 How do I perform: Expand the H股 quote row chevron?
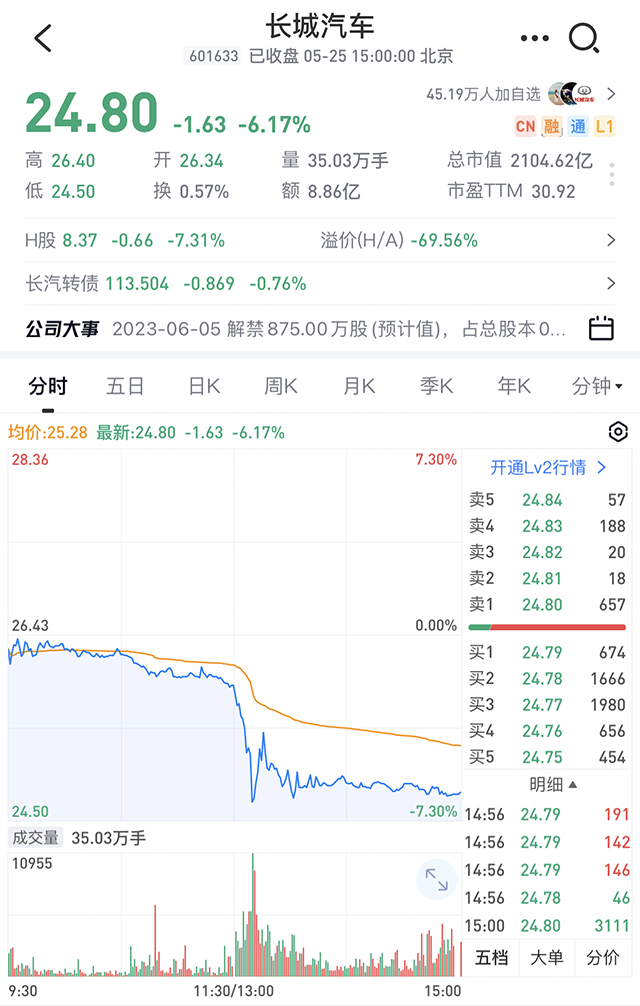pos(611,240)
